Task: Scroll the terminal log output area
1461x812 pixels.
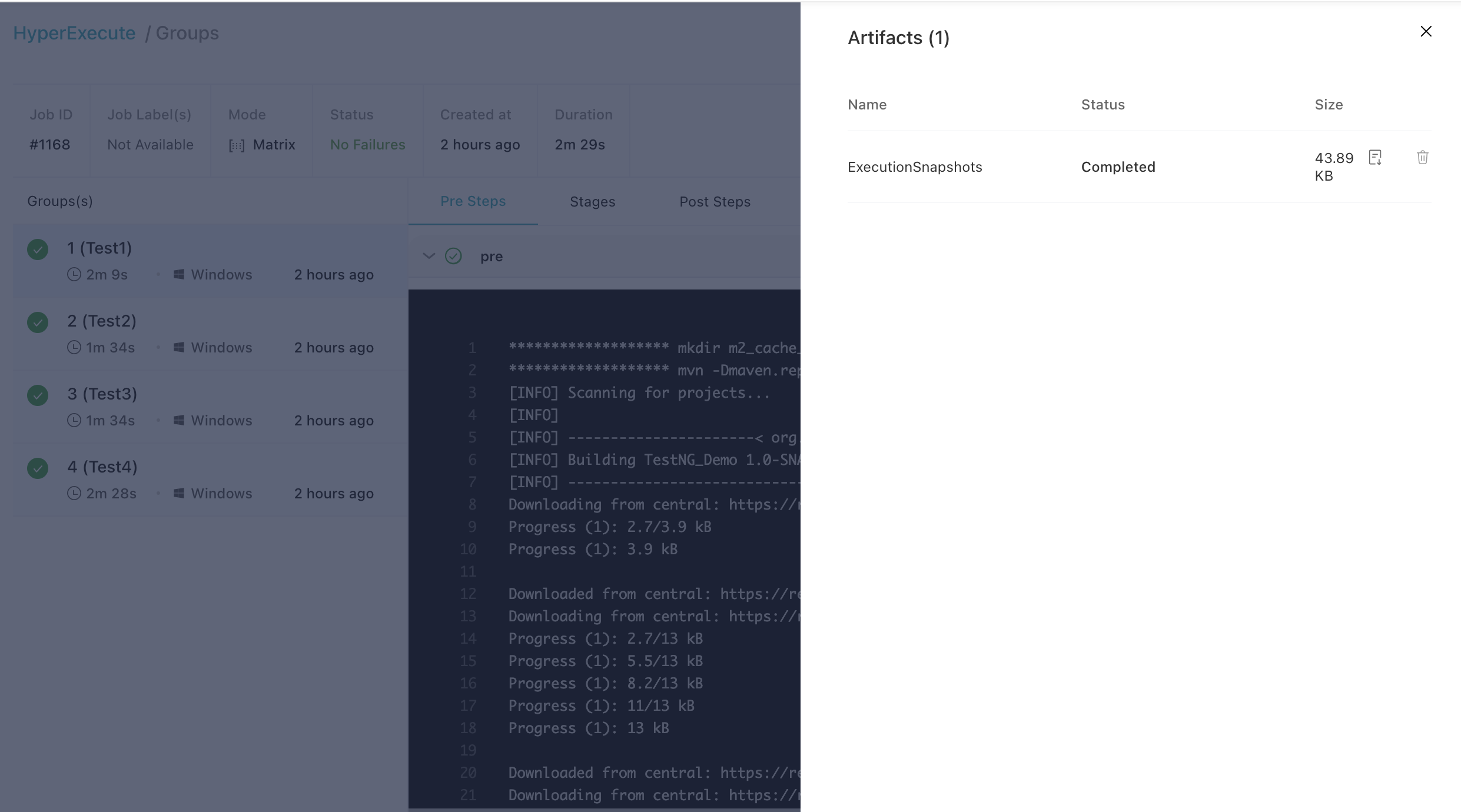Action: (604, 549)
